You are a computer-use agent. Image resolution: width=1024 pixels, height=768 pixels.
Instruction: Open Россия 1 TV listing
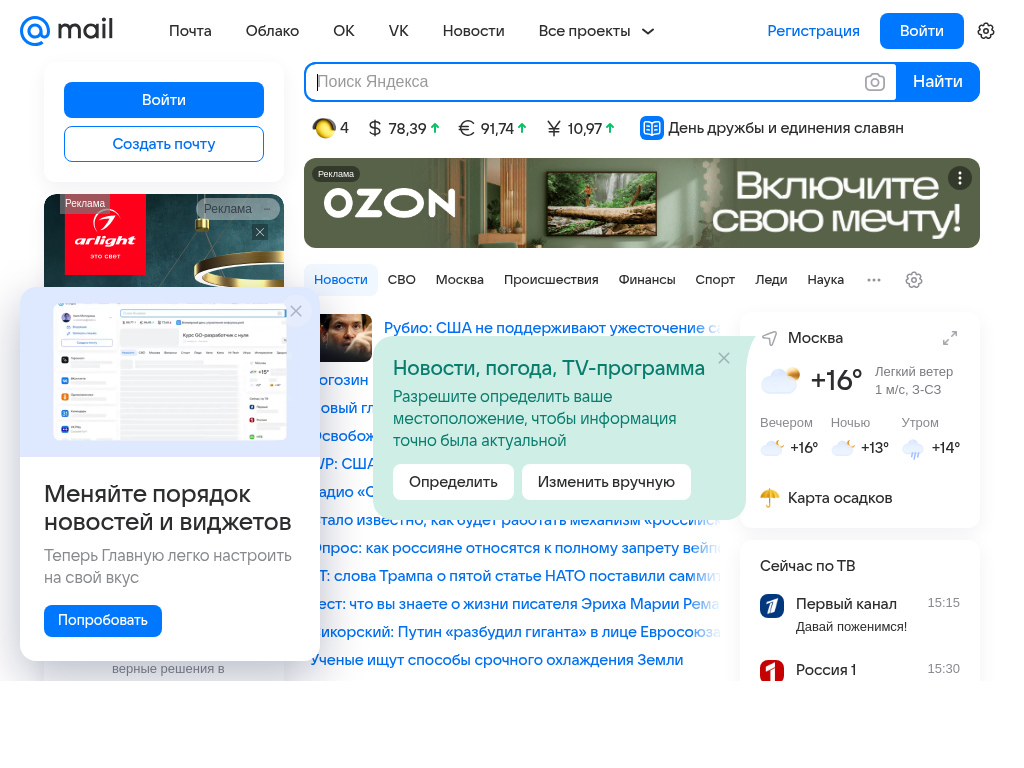click(859, 669)
